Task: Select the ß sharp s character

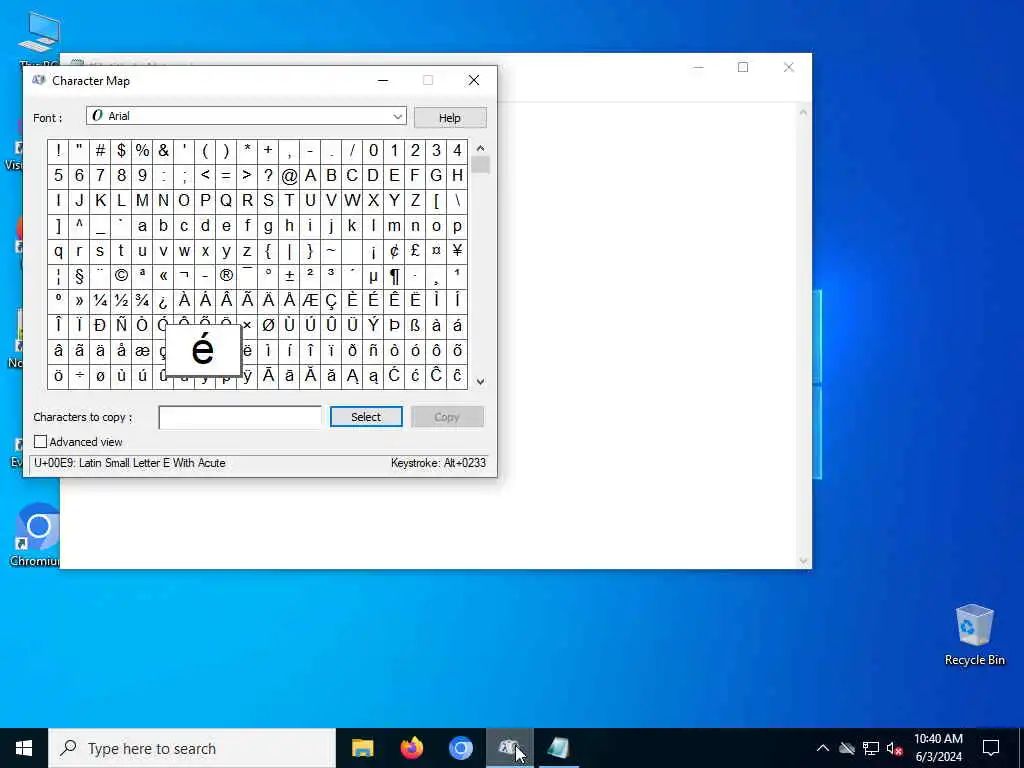Action: coord(415,325)
